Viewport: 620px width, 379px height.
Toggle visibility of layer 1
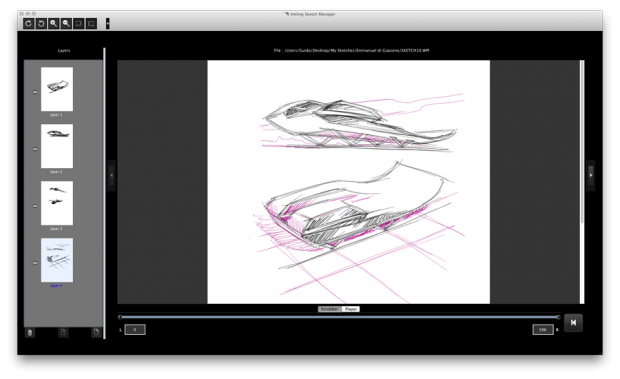point(35,92)
